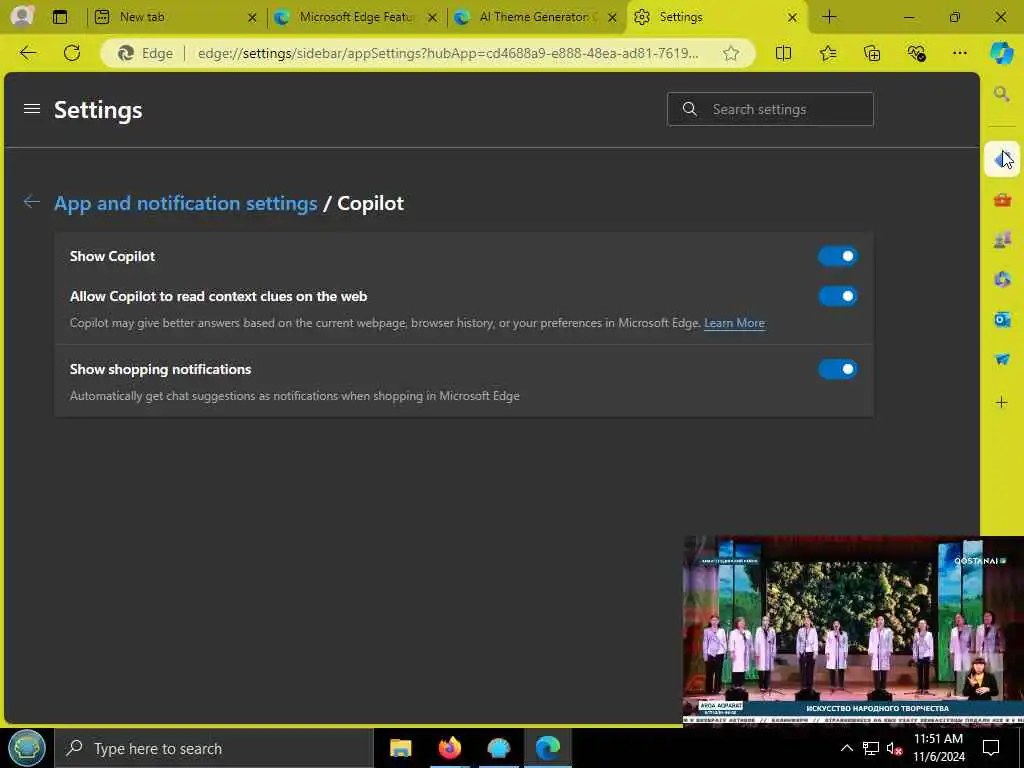The image size is (1024, 768).
Task: Open the Microsoft Edge taskbar icon
Action: [547, 748]
